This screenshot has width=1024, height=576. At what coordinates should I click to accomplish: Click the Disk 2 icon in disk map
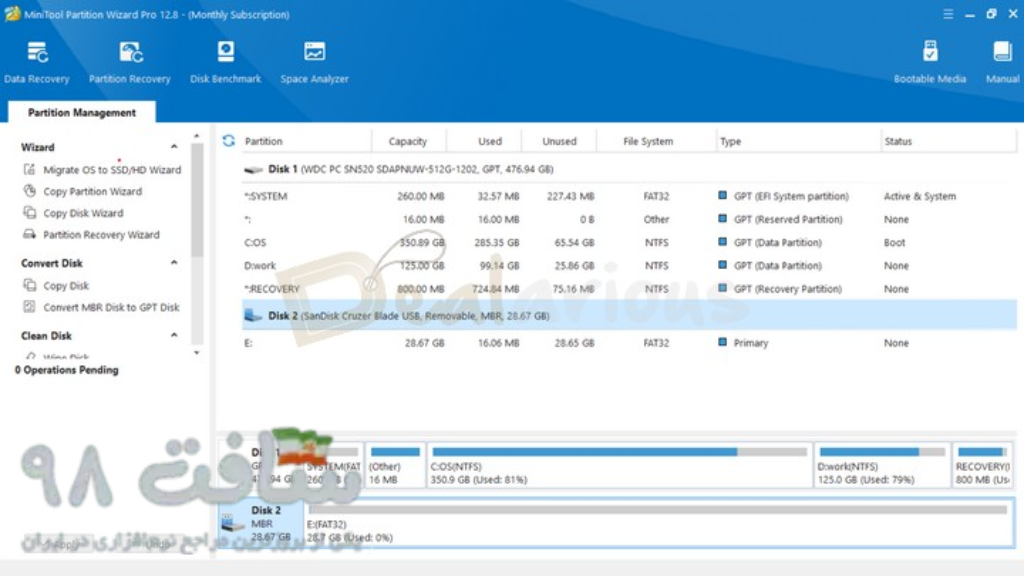[231, 522]
